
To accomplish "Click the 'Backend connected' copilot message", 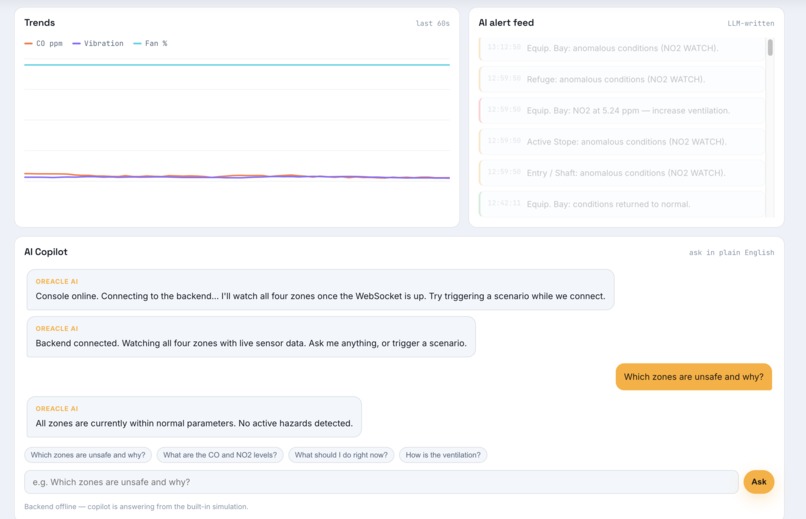I will 251,337.
